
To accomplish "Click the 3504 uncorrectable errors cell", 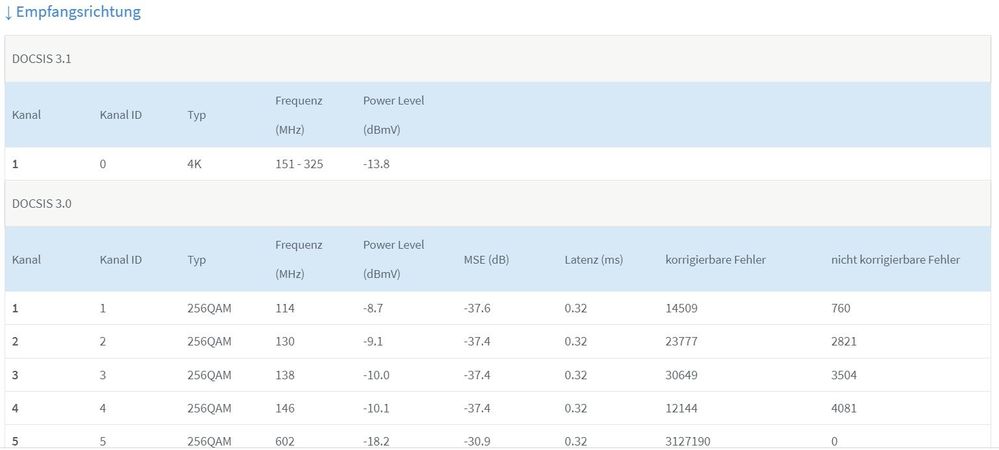I will pyautogui.click(x=844, y=375).
